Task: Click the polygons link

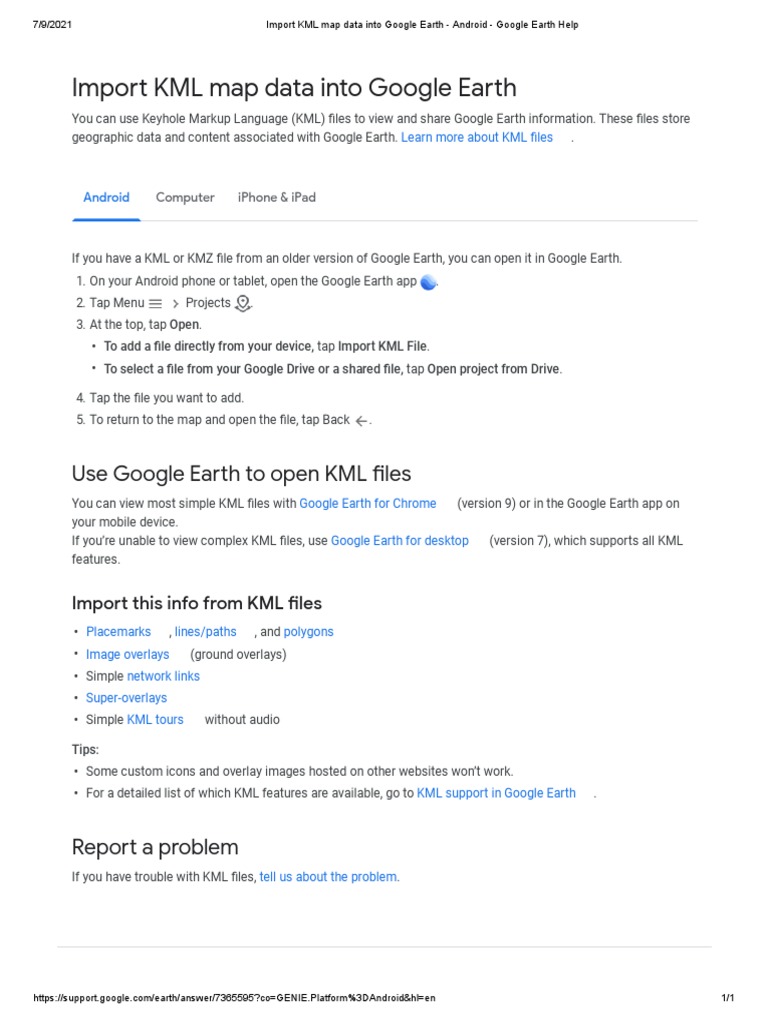Action: 309,631
